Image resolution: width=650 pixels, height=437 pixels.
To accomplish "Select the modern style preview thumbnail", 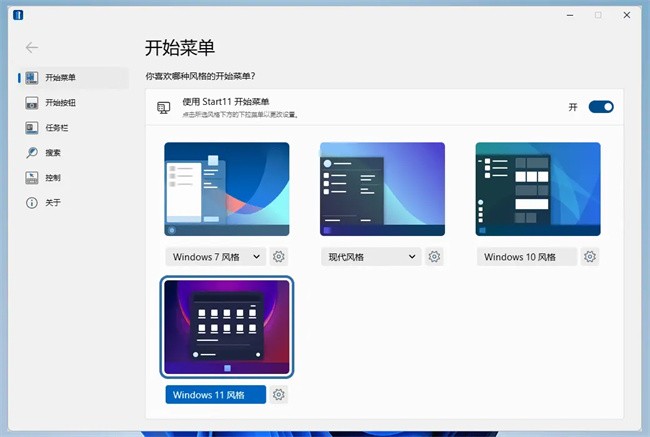I will pyautogui.click(x=382, y=189).
